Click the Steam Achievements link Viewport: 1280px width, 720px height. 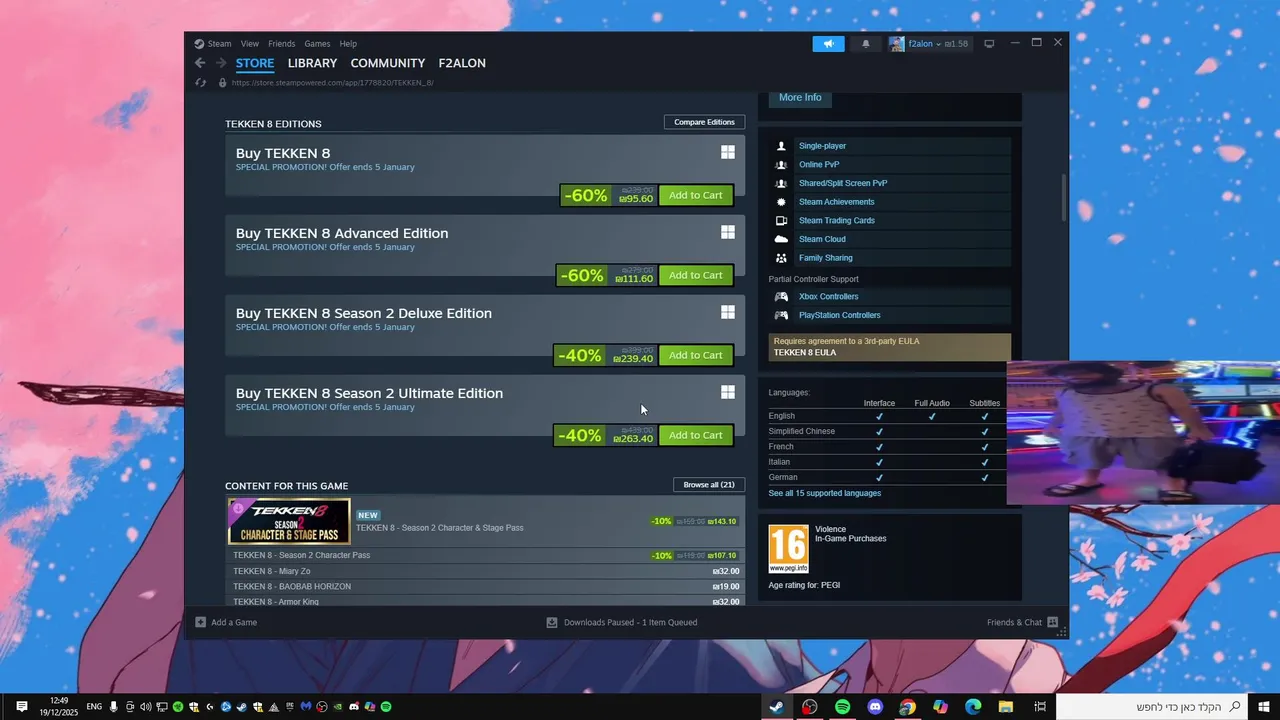click(x=836, y=202)
